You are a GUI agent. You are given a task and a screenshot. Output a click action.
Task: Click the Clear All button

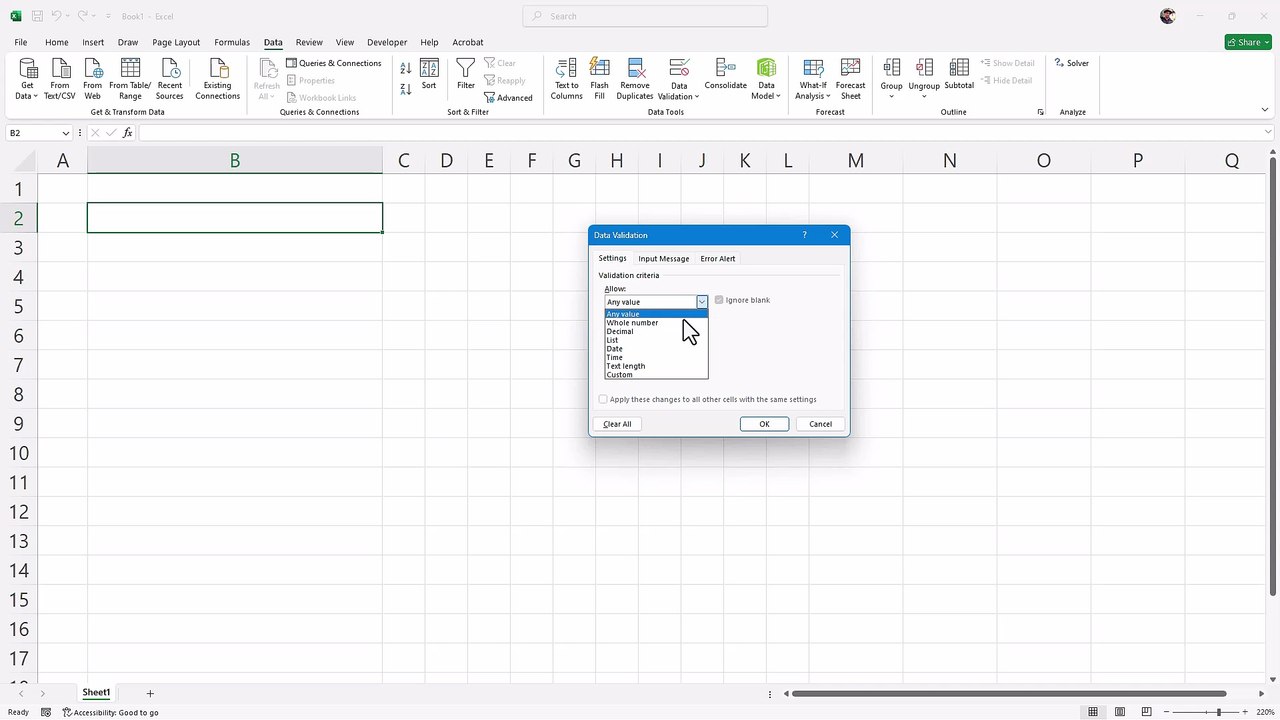(617, 424)
